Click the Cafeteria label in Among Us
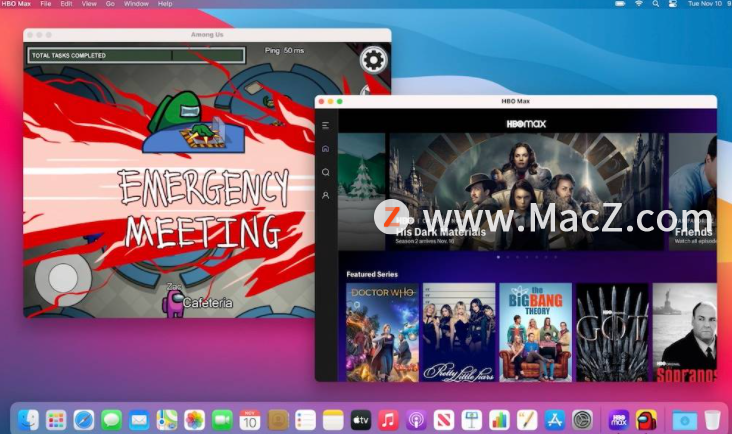This screenshot has width=732, height=434. pos(208,303)
